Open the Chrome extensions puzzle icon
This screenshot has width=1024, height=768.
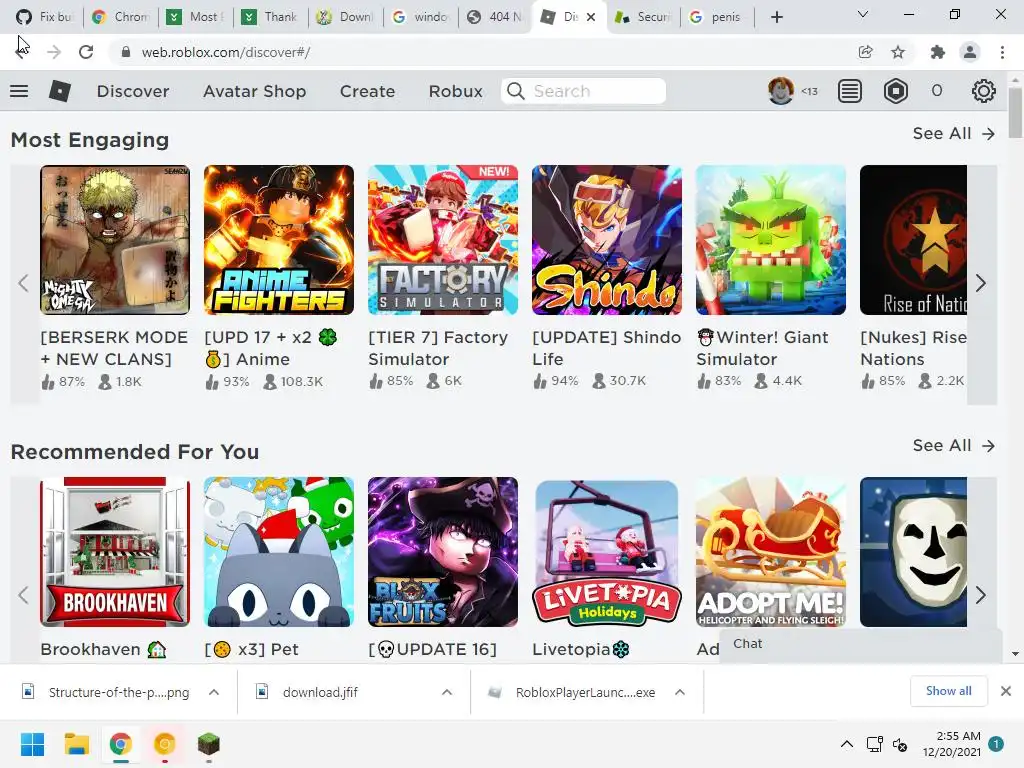(x=938, y=52)
